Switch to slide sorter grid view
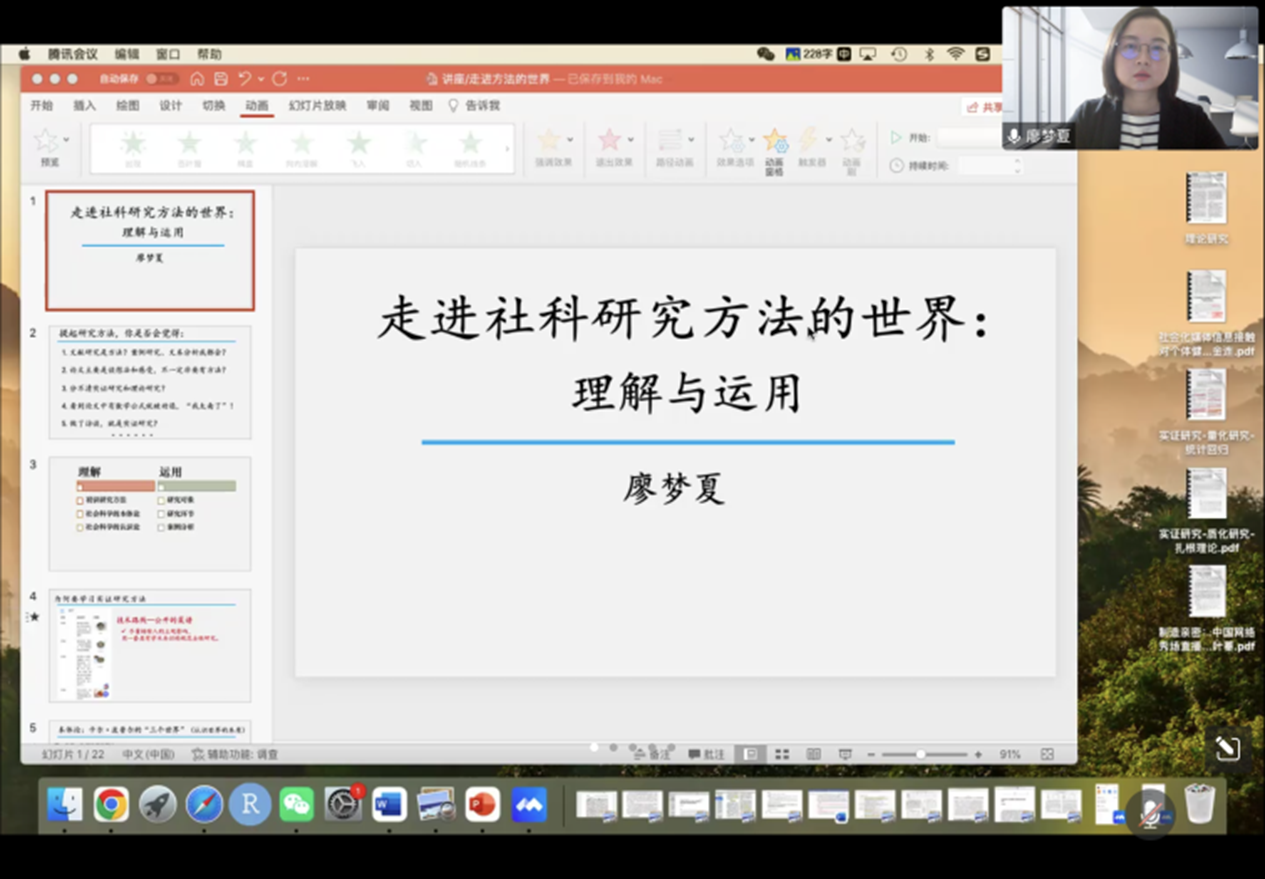 pos(782,754)
